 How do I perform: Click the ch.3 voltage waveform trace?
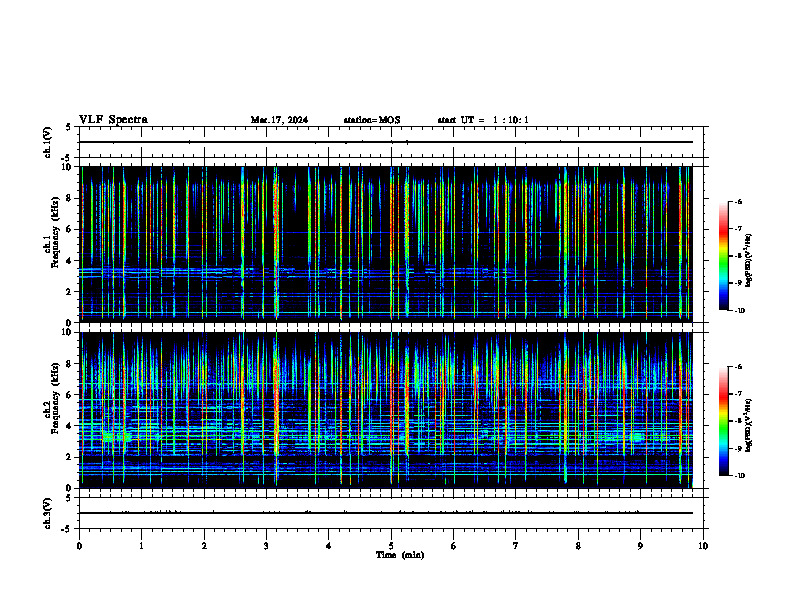coord(385,513)
